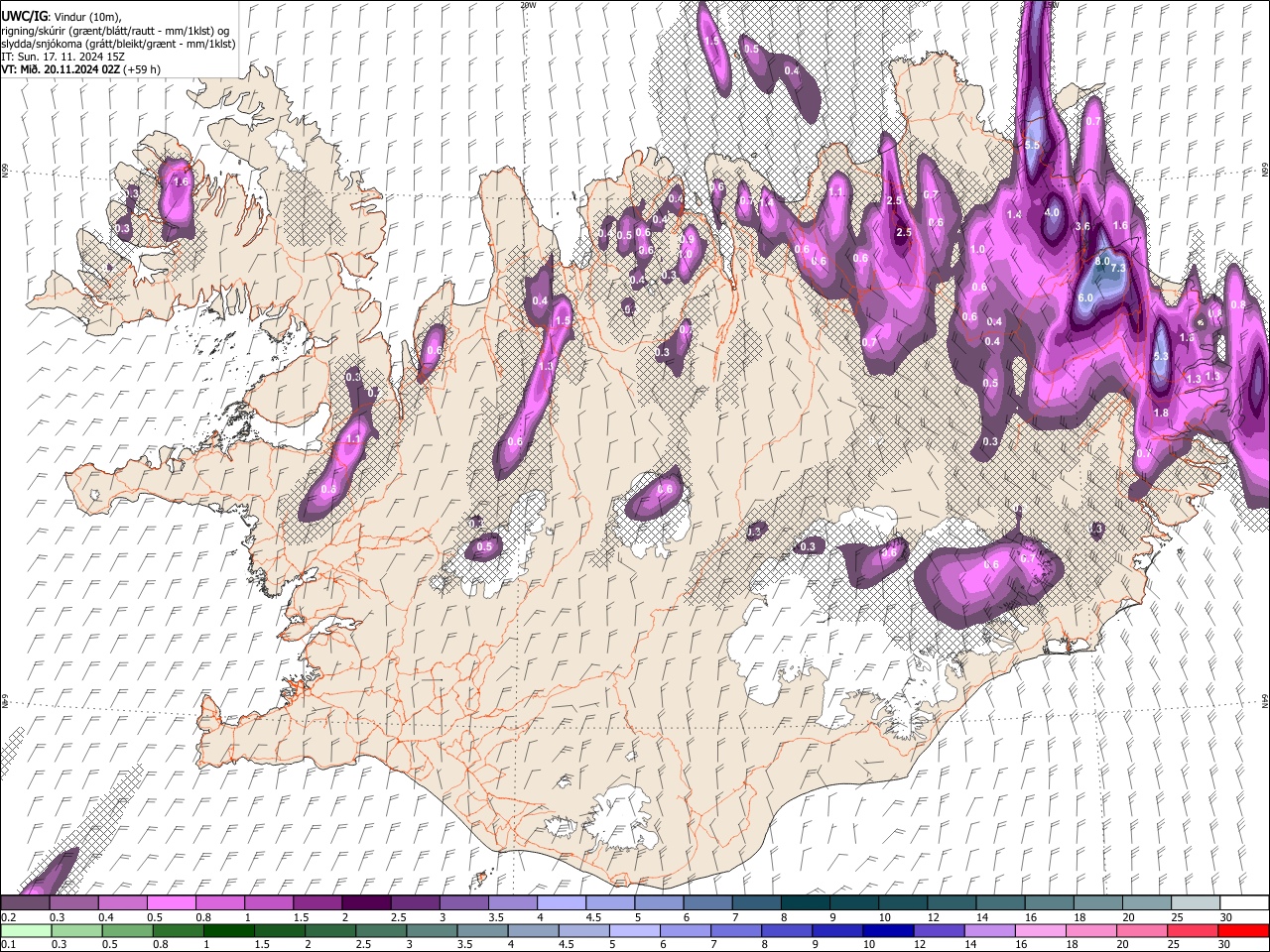Click bottom legend blue swatch between 10 and 12

point(888,930)
